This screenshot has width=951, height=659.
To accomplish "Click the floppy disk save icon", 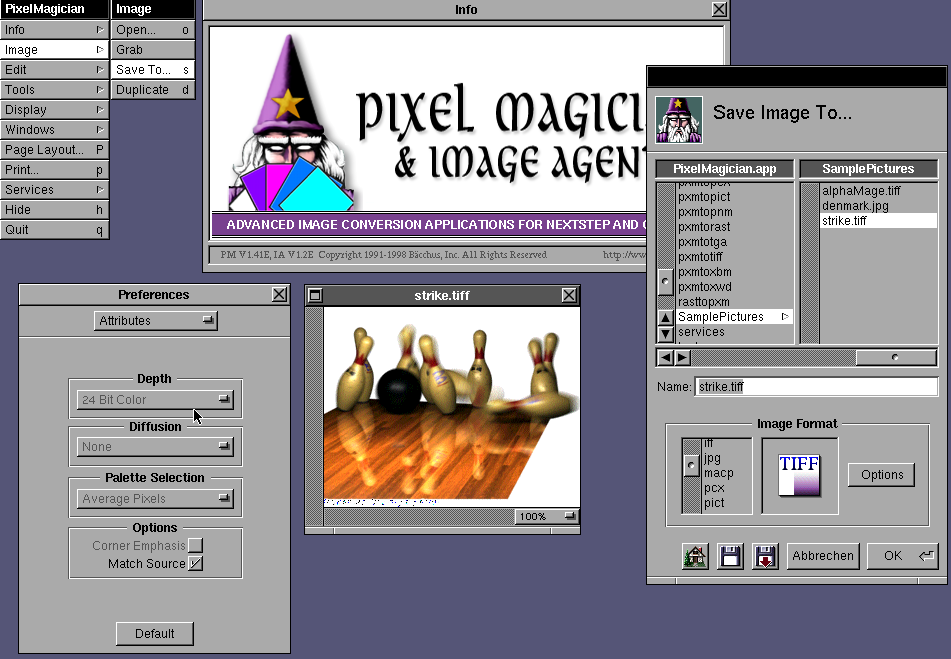I will [730, 557].
